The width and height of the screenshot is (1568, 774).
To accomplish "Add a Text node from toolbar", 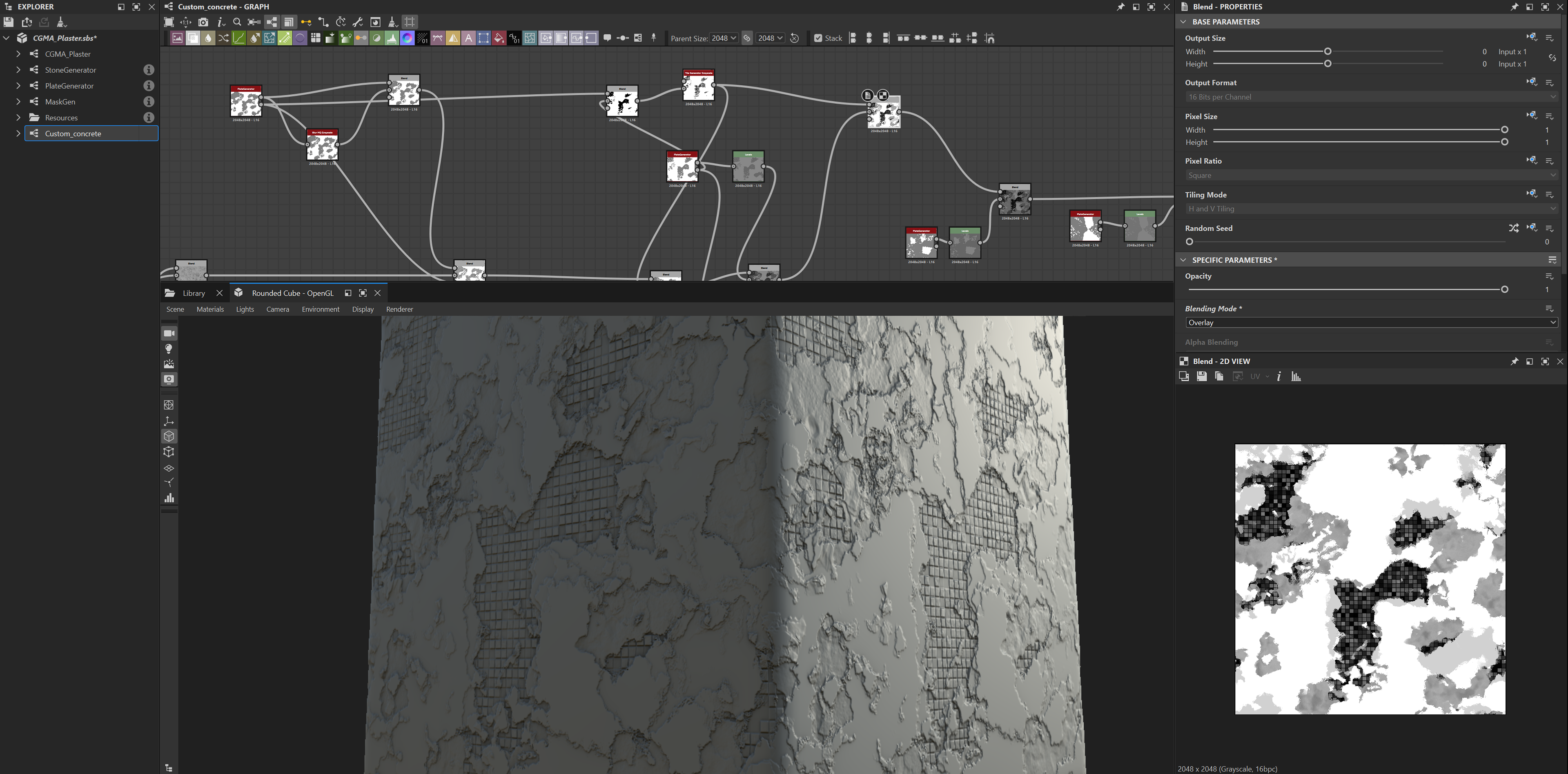I will click(x=468, y=38).
